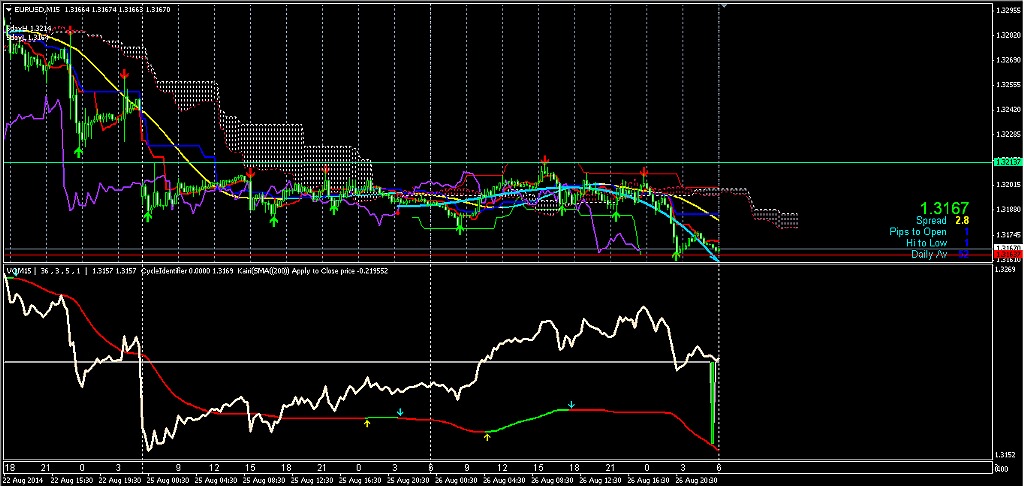The width and height of the screenshot is (1024, 486).
Task: Click the chart shift triangle on top border
Action: [x=723, y=5]
